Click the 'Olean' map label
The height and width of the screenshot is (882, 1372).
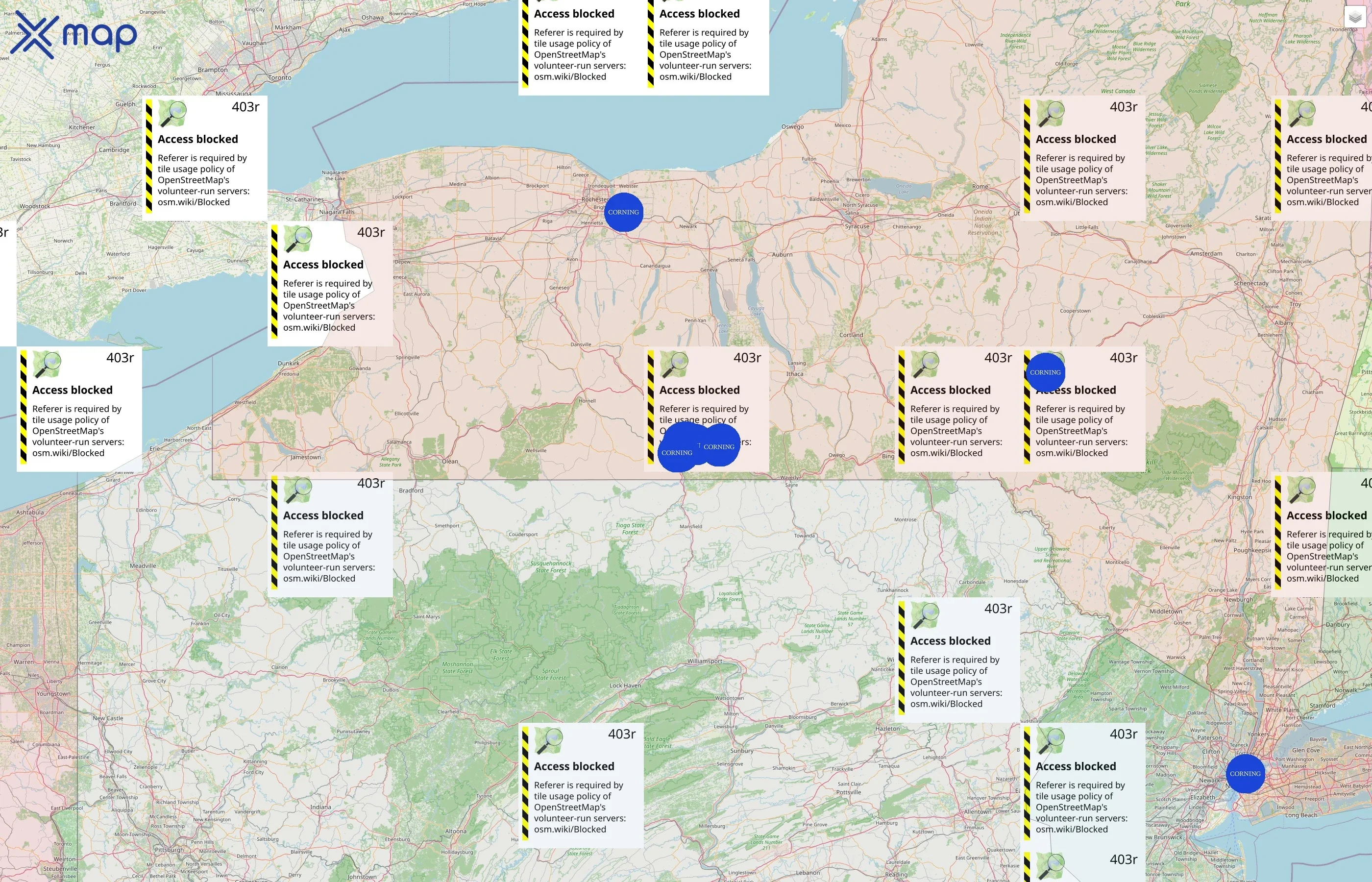point(449,461)
